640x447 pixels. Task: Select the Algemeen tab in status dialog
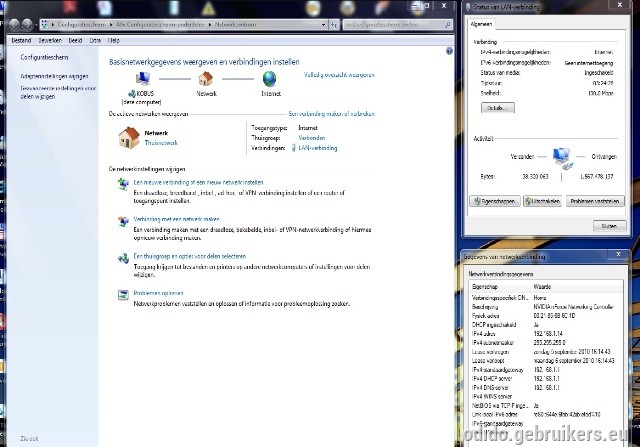481,24
